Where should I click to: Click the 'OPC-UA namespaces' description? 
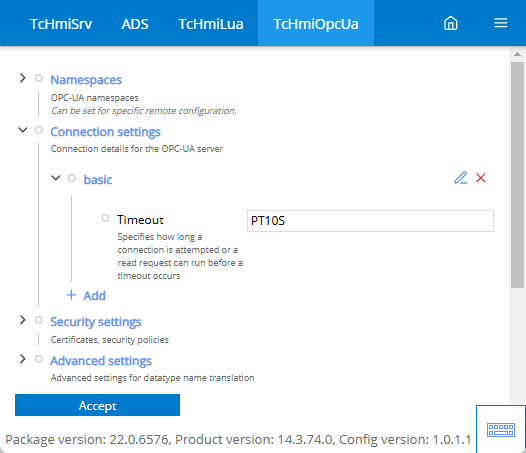pos(95,98)
